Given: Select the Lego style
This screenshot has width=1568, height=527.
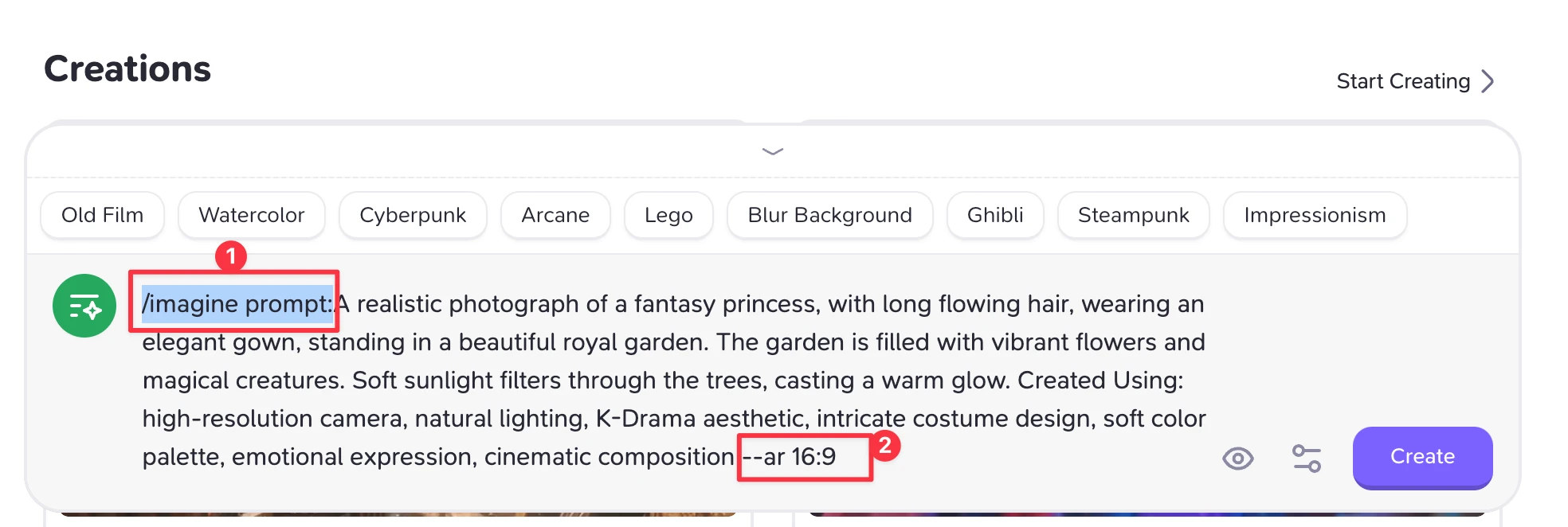Looking at the screenshot, I should [668, 215].
